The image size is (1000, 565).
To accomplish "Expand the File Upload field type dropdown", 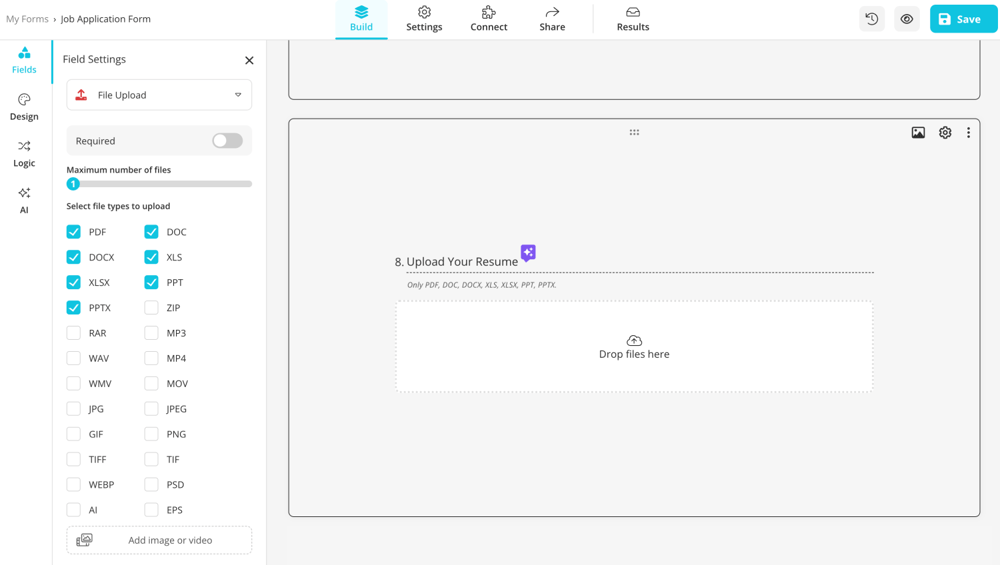I will point(159,95).
